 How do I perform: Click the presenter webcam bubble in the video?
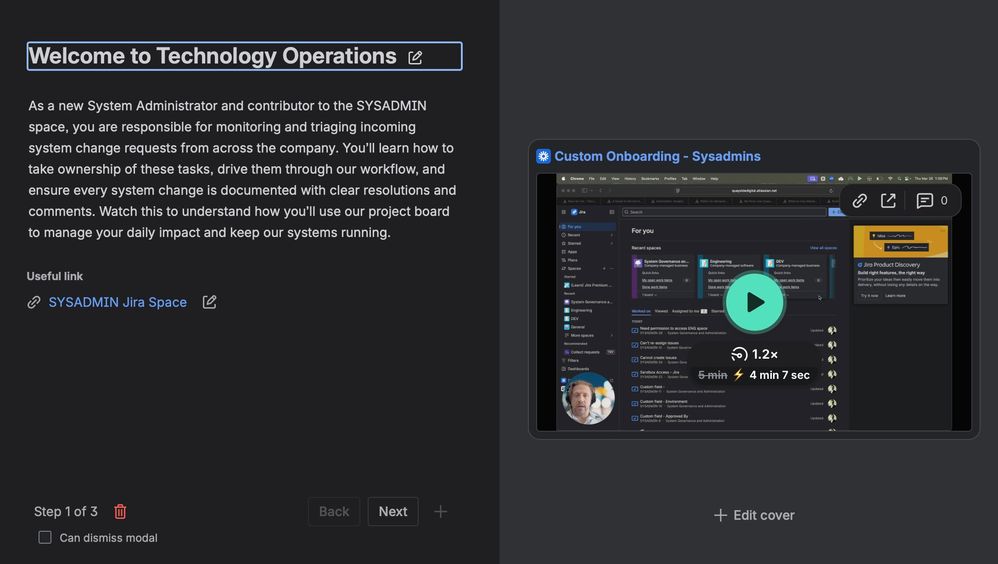(588, 398)
